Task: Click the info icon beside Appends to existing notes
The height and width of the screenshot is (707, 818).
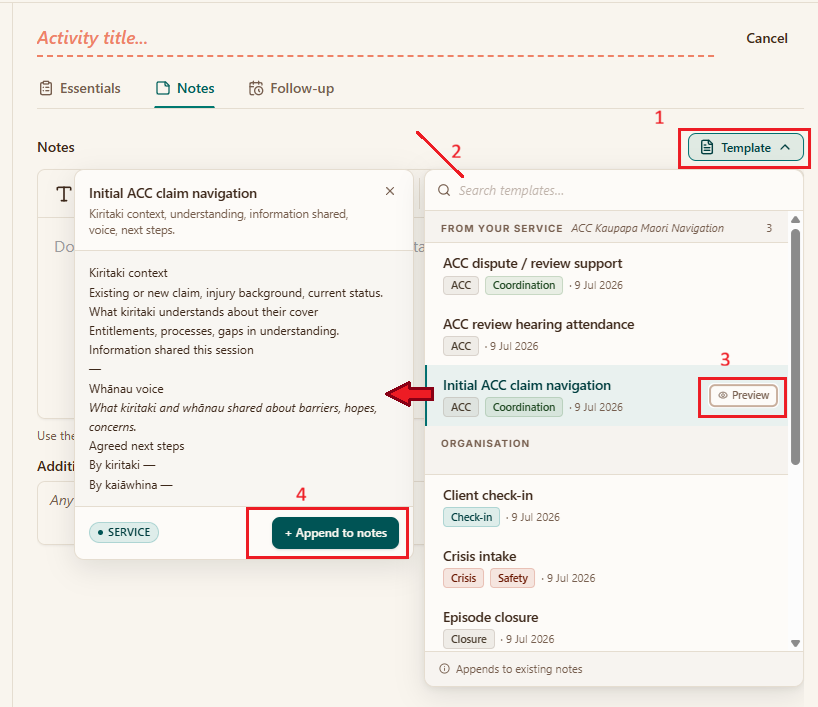Action: 444,669
